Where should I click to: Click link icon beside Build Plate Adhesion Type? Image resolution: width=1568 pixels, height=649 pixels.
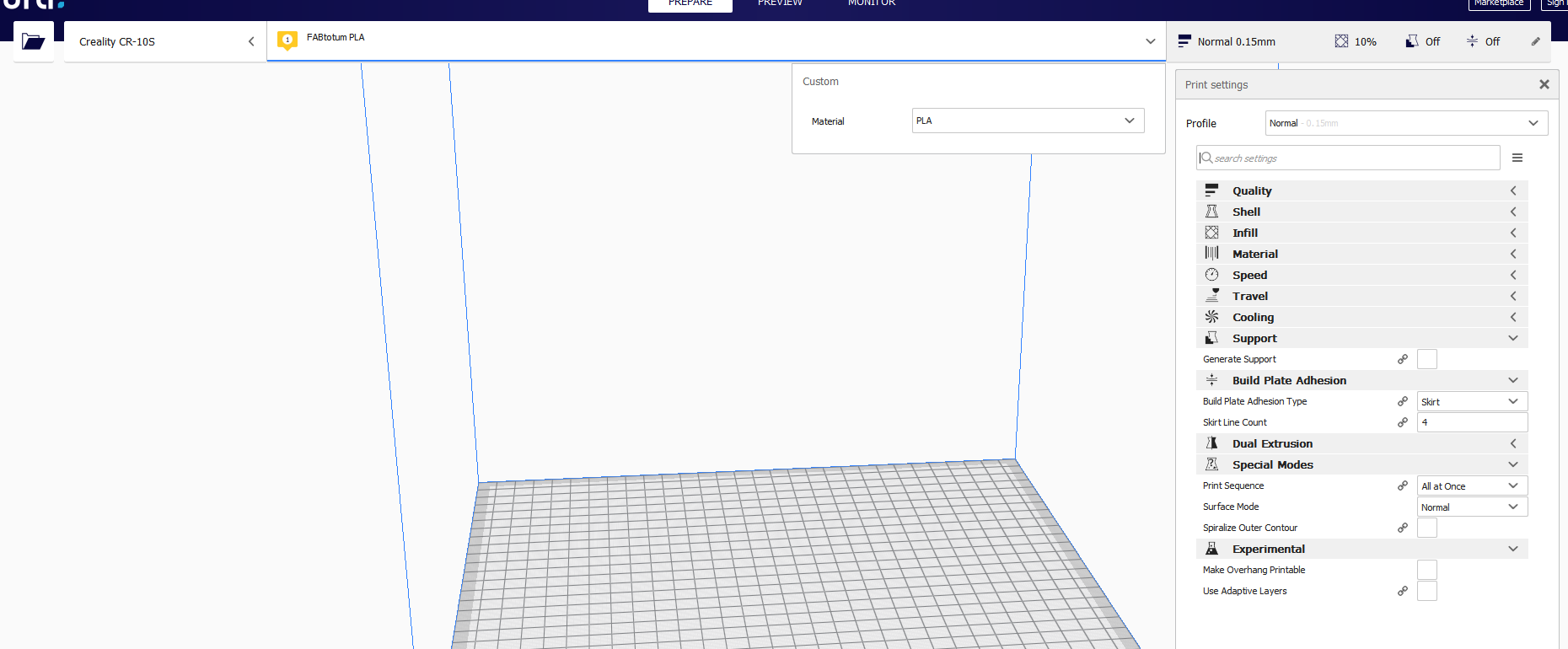tap(1403, 401)
